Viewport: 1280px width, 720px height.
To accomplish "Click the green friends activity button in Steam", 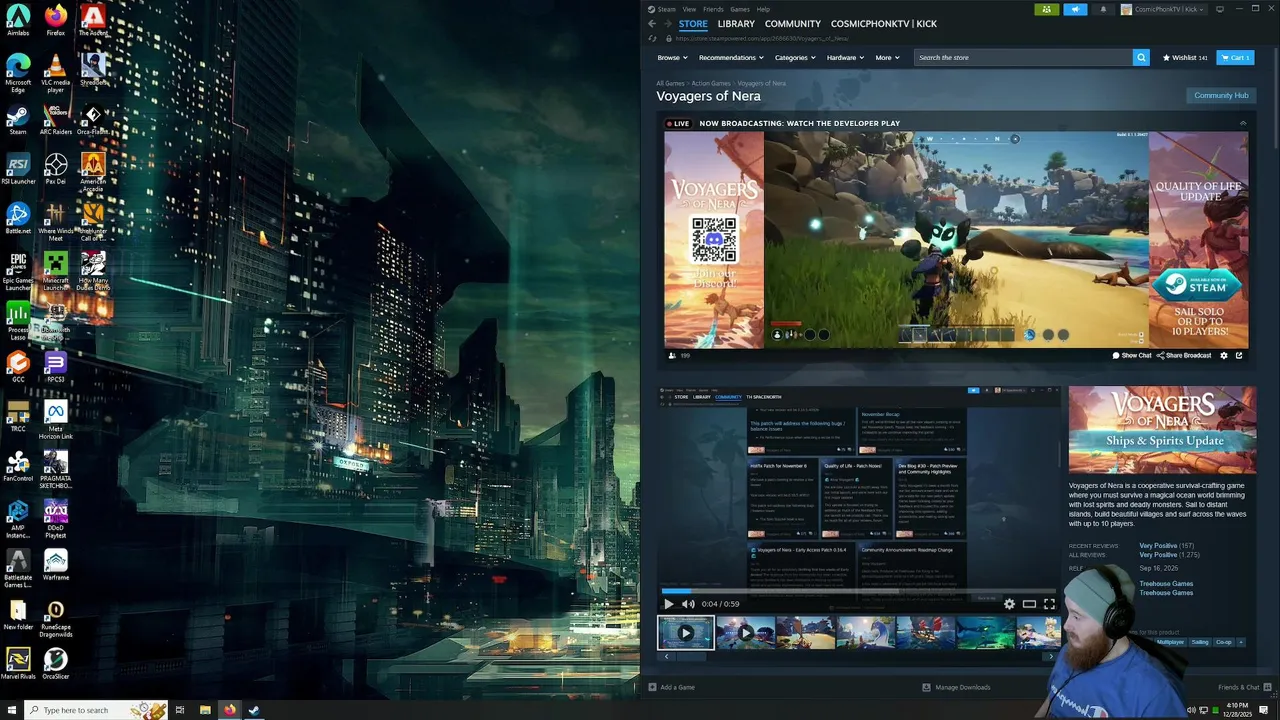I will 1047,9.
